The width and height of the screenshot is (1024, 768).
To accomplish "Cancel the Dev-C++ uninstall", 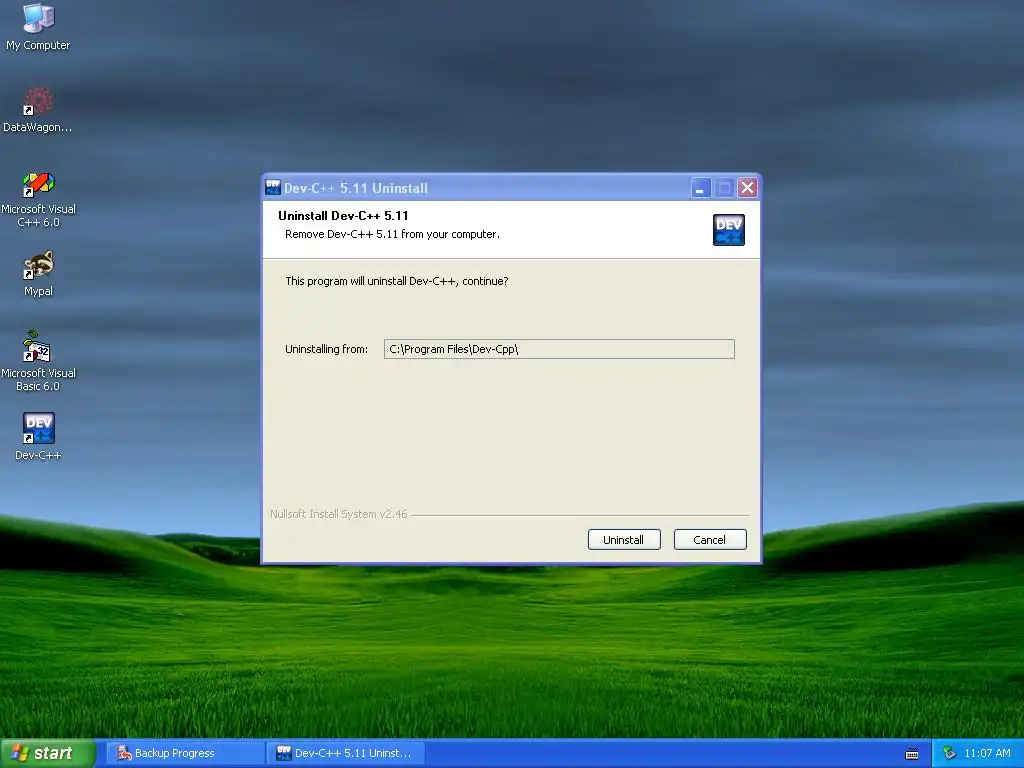I will pyautogui.click(x=709, y=539).
